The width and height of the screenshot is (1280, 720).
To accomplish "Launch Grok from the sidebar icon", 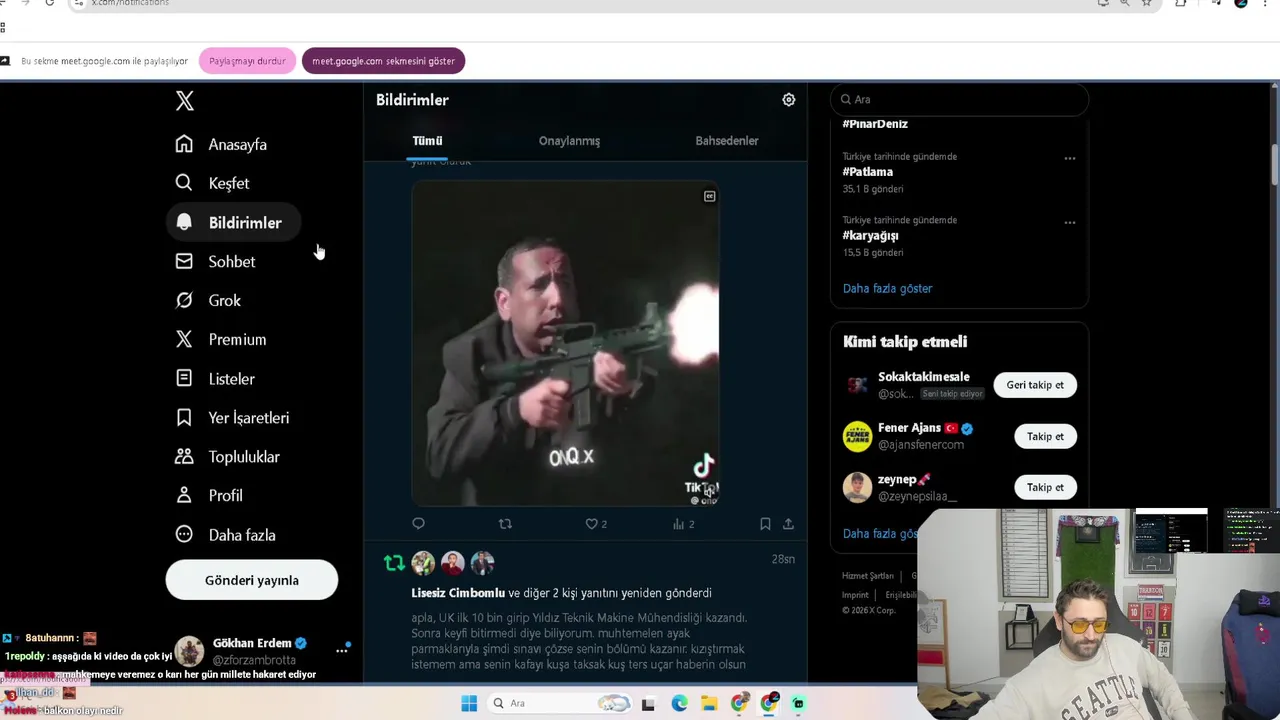I will 184,300.
